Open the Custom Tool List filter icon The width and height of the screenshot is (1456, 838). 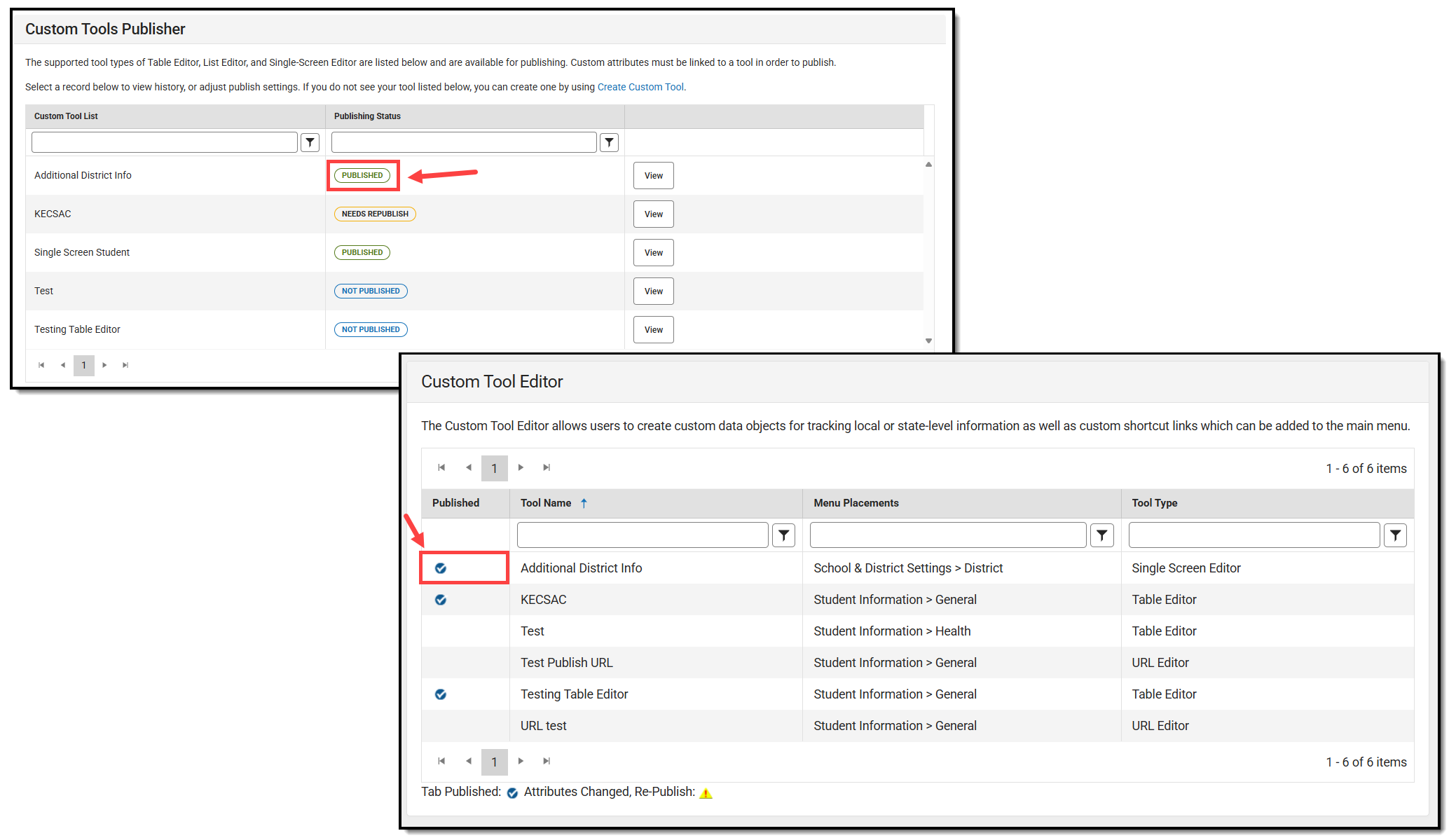point(310,142)
